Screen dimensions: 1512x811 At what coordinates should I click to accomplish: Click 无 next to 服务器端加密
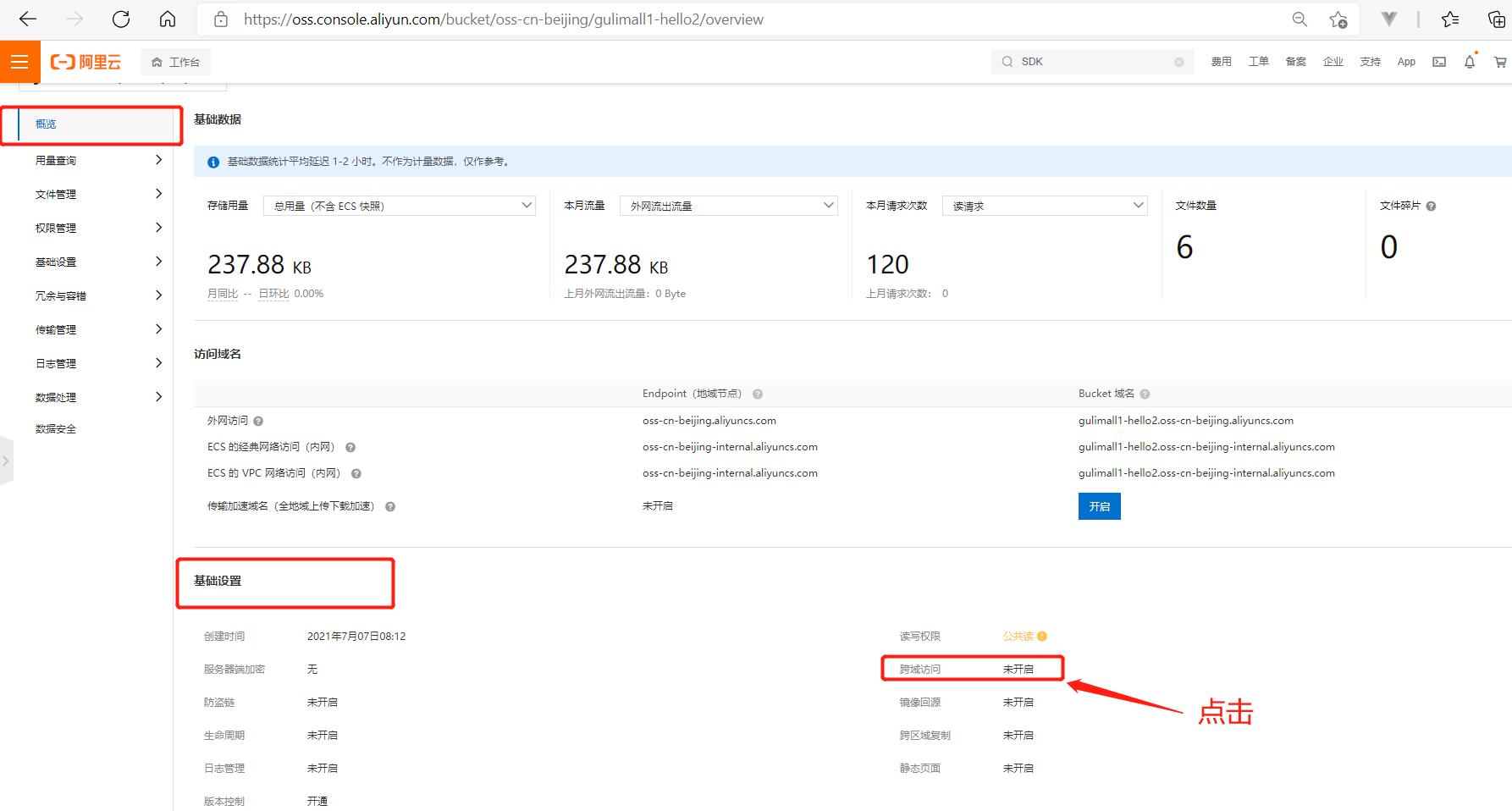pos(312,669)
